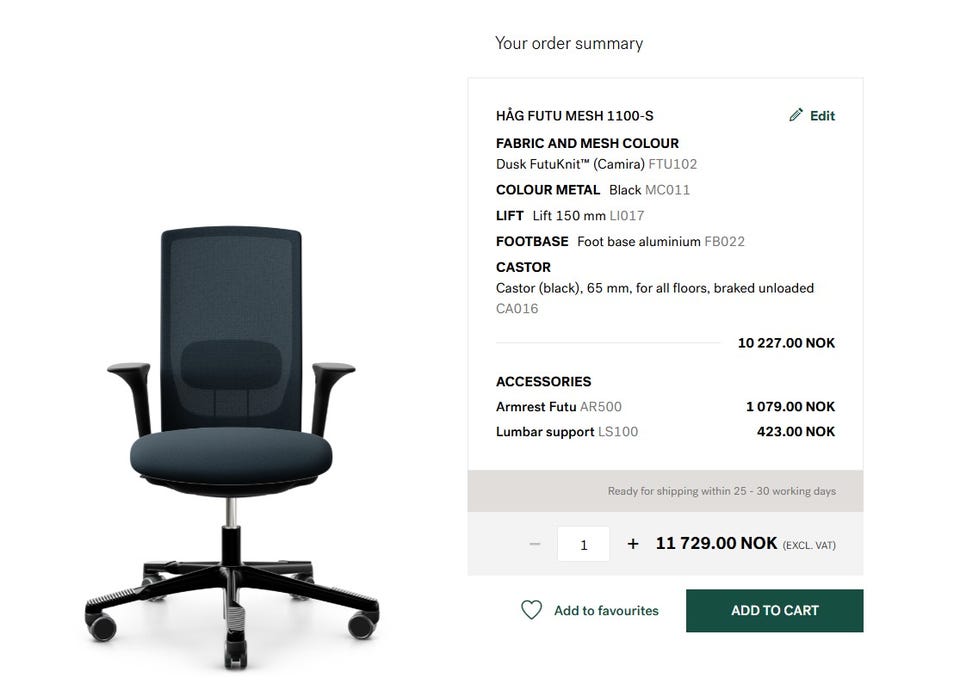Click the heart favourites icon
The width and height of the screenshot is (960, 684).
[x=531, y=610]
